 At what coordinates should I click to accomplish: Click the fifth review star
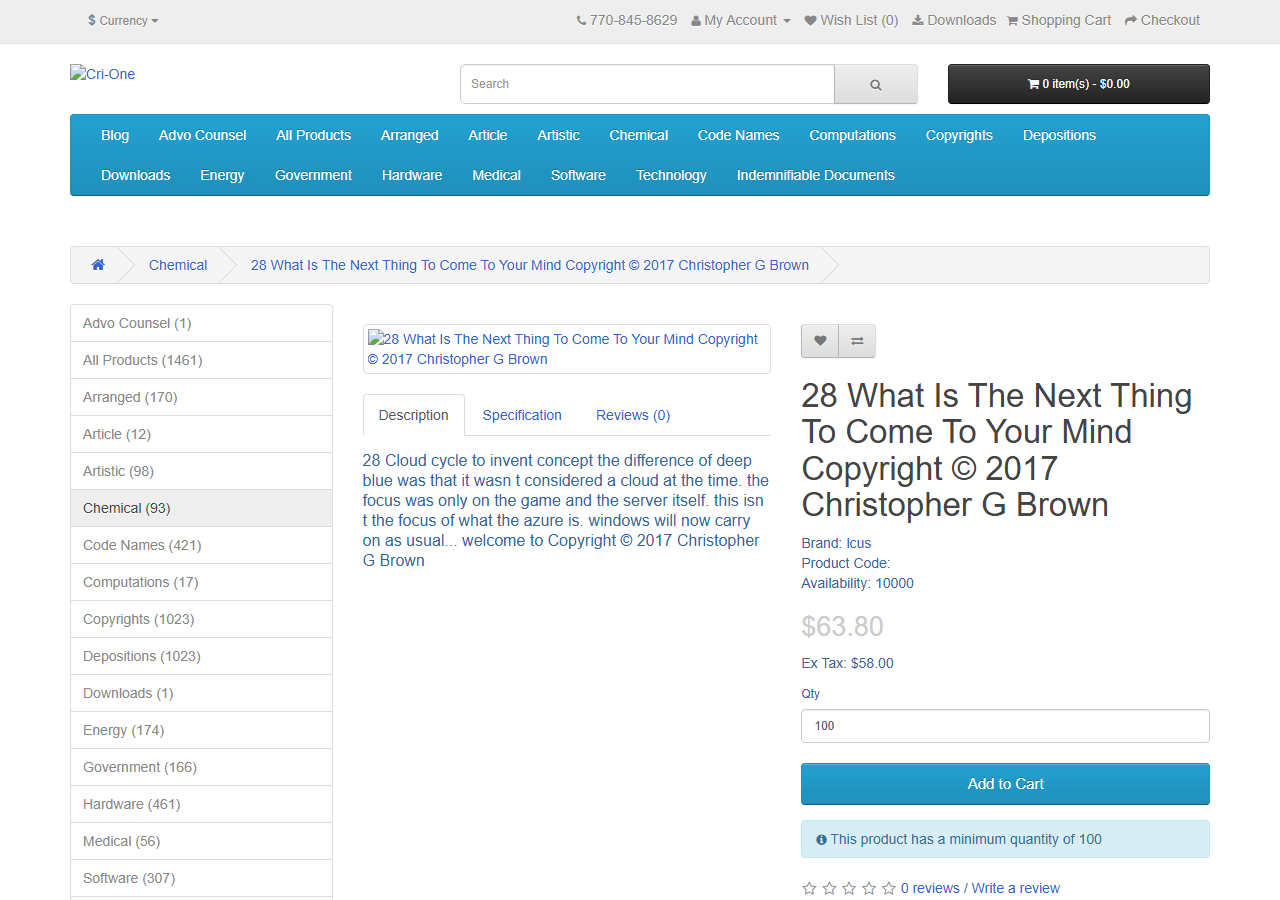[x=888, y=888]
